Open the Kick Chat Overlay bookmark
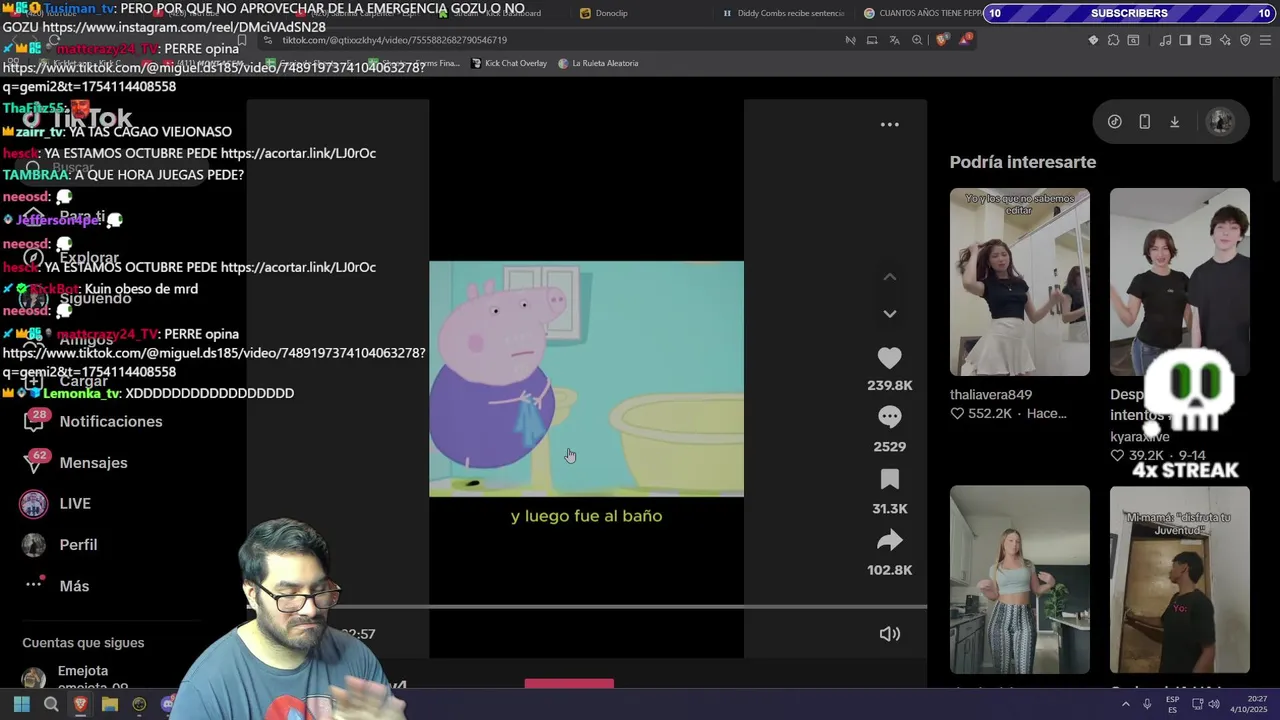The image size is (1280, 720). (509, 63)
